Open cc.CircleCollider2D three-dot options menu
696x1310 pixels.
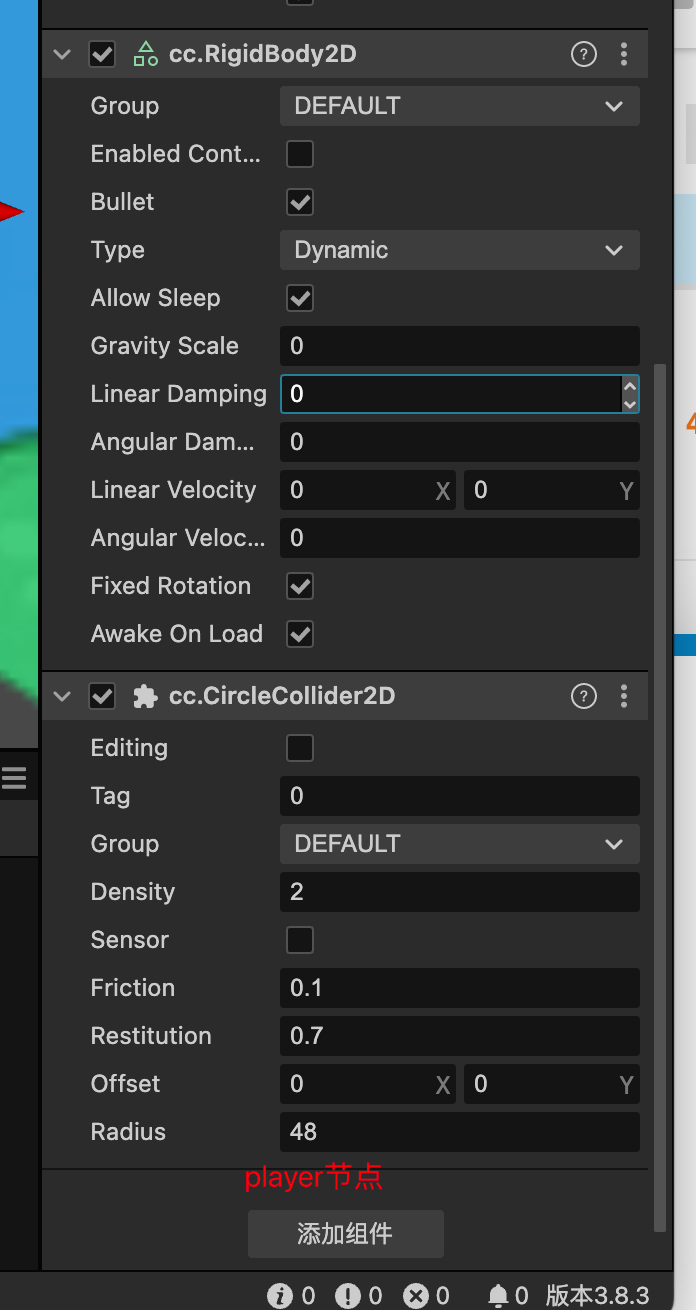624,696
